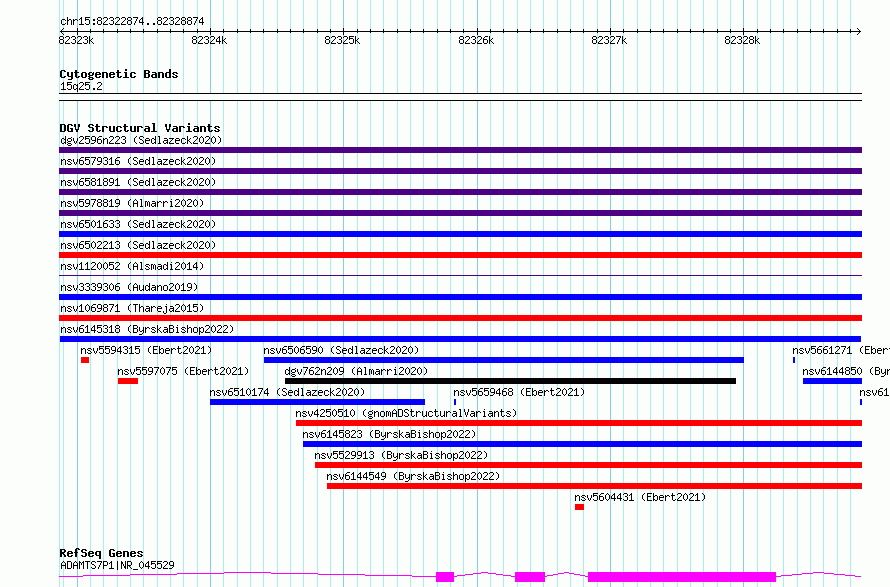Click the chr15:82322874..82328874 coordinate text

pyautogui.click(x=132, y=22)
